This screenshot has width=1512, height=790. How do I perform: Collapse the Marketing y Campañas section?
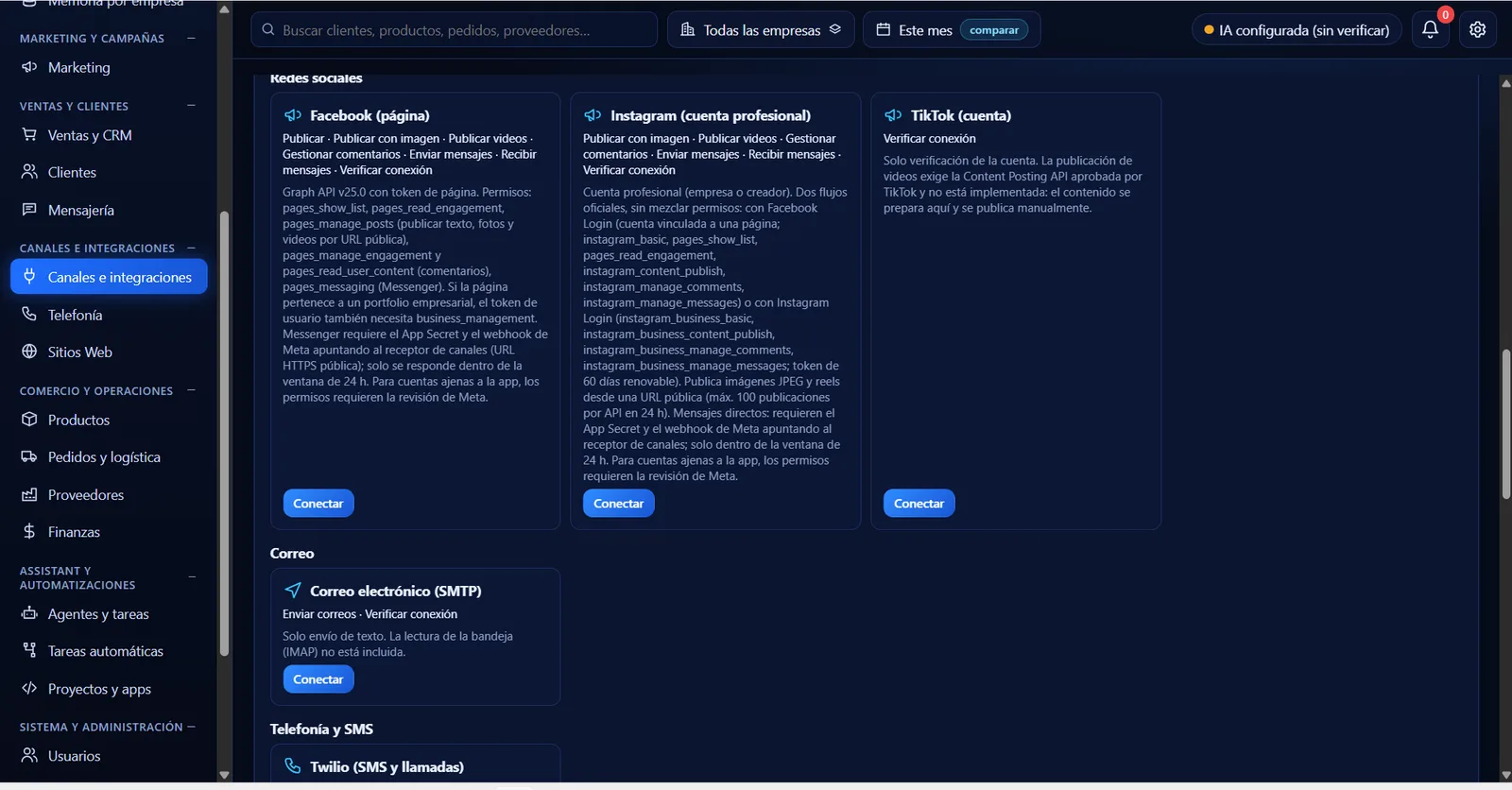coord(191,38)
